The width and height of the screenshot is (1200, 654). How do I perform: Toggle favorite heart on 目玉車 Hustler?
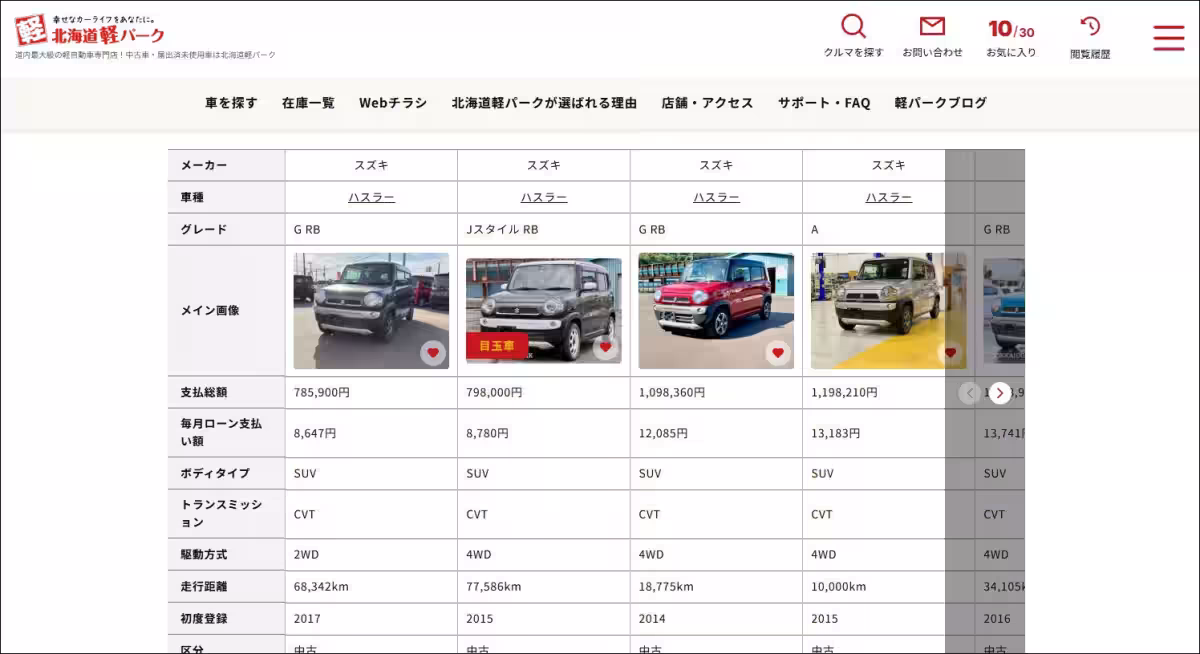pos(605,348)
